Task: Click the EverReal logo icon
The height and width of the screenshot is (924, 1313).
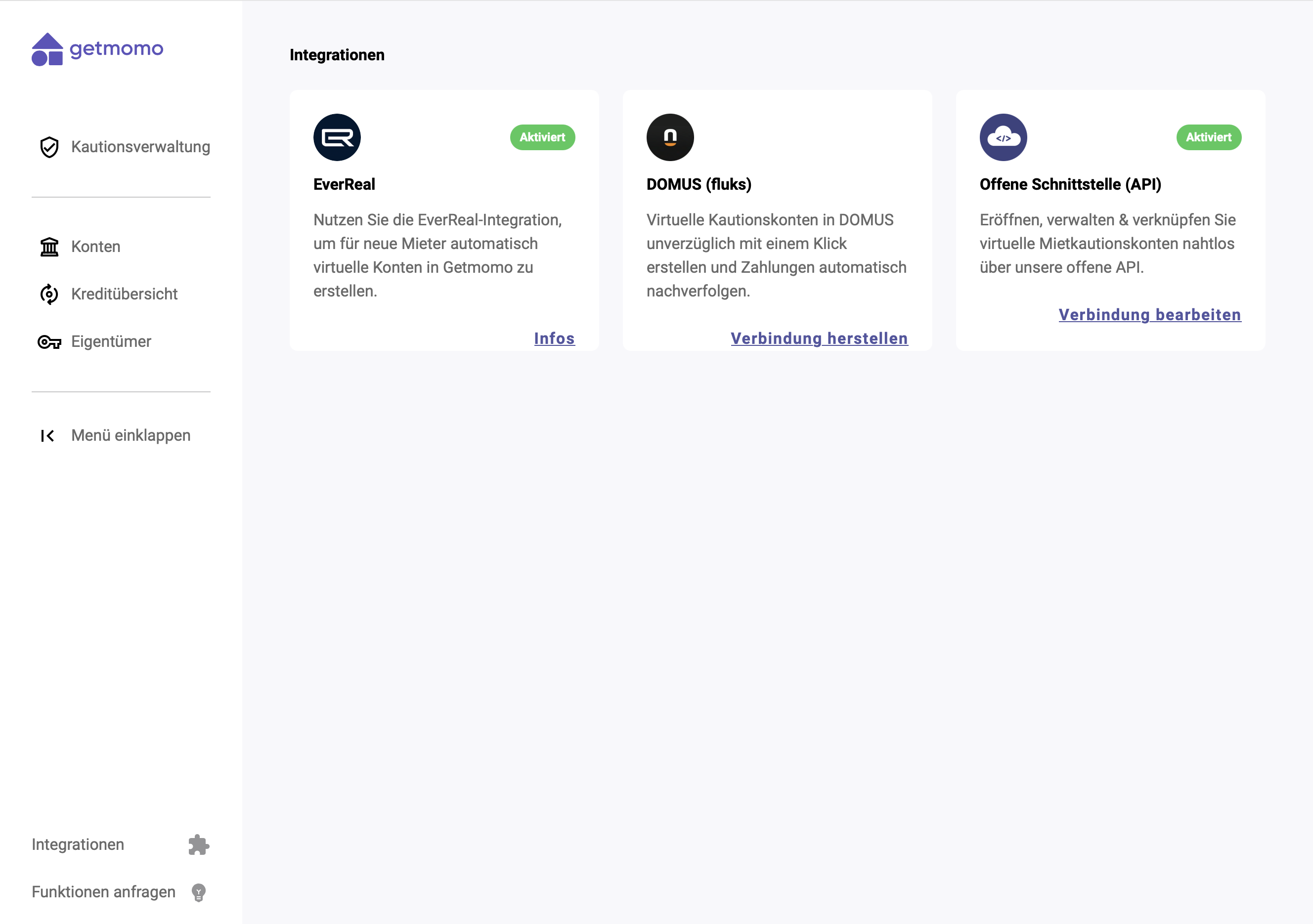Action: 337,137
